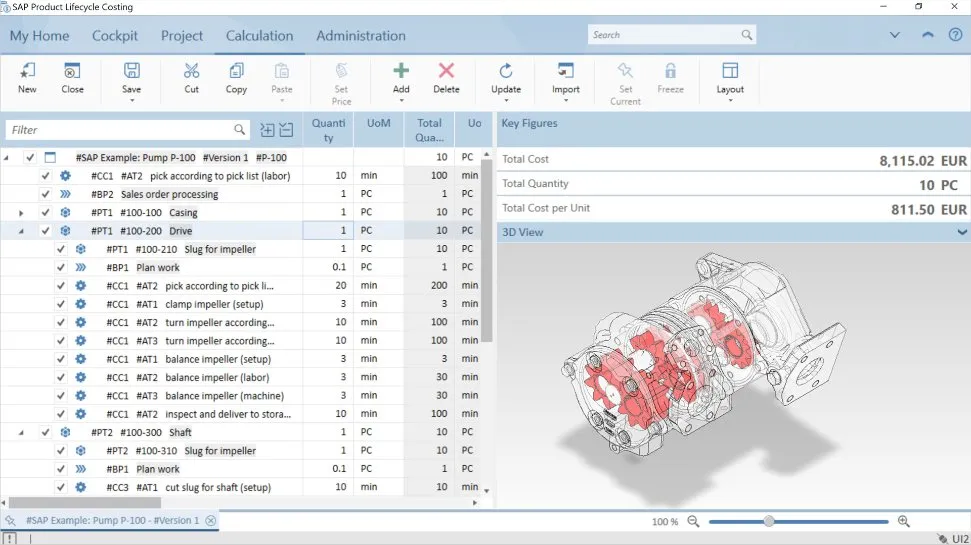This screenshot has height=545, width=971.
Task: Click the Cut scissors icon
Action: (x=191, y=71)
